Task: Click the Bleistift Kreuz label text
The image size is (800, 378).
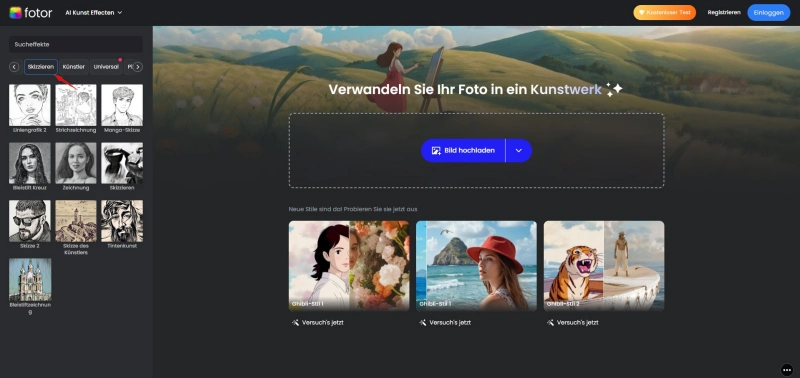Action: coord(30,188)
